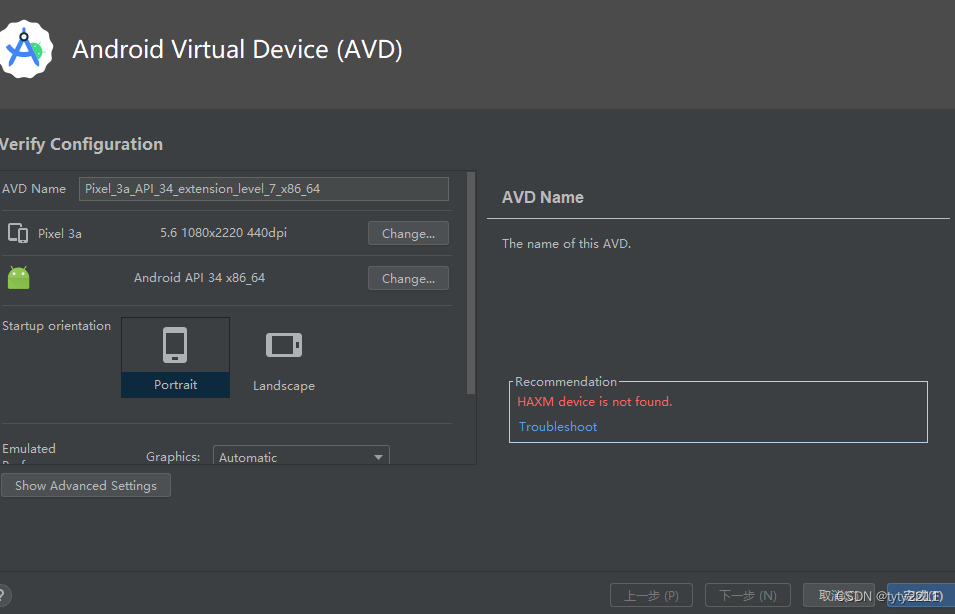Viewport: 955px width, 614px height.
Task: Click the cancel button beside 下一步 (N)
Action: tap(839, 595)
